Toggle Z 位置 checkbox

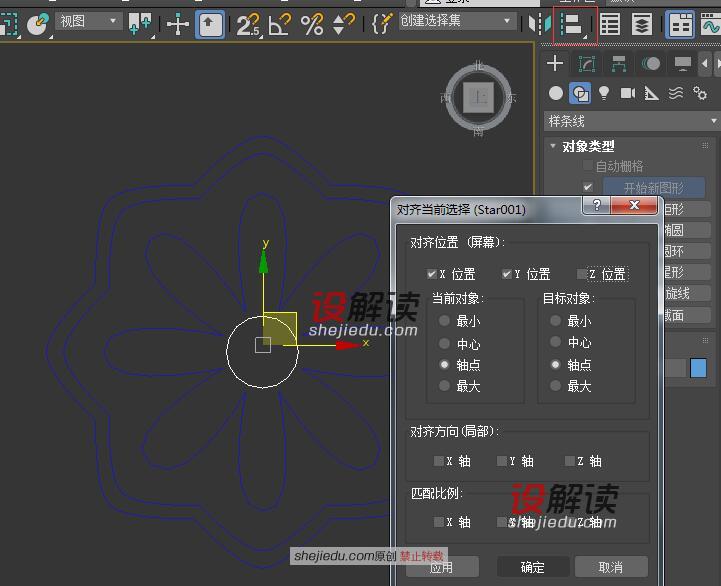pos(582,274)
